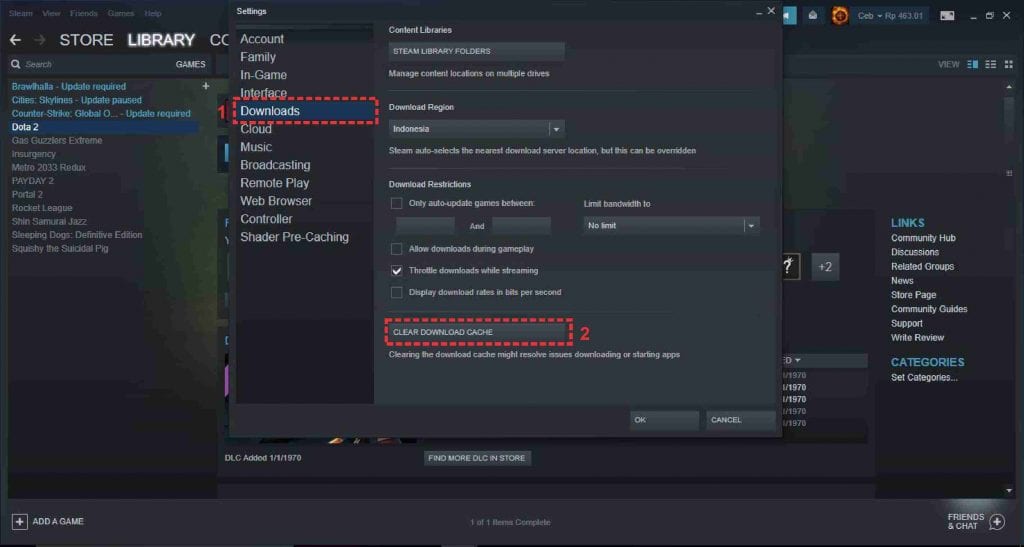Open Broadcasting settings

coord(275,165)
